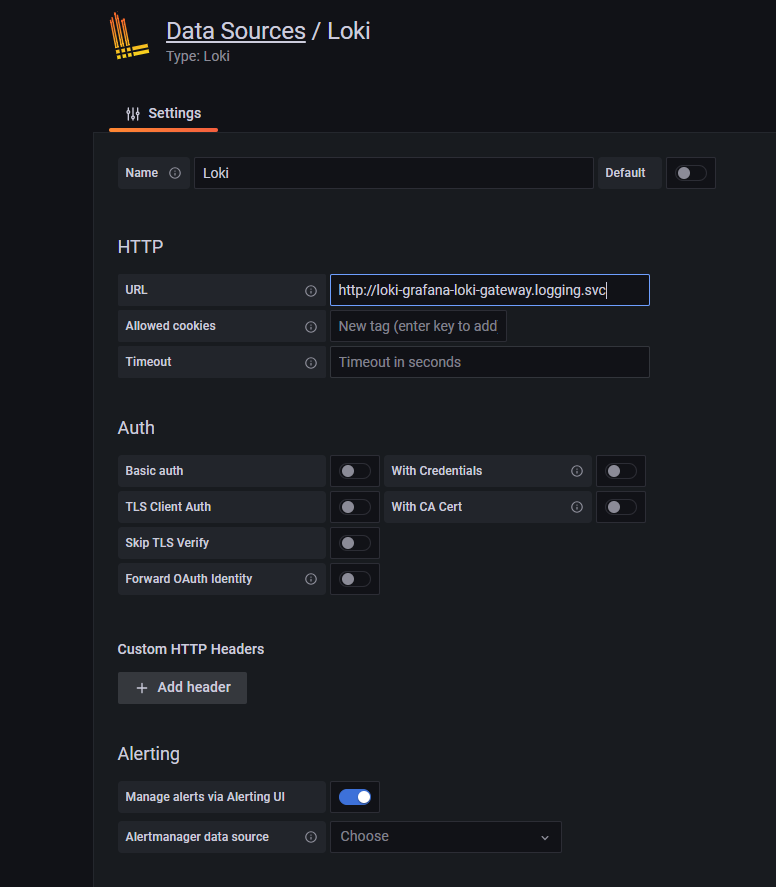
Task: Disable Manage alerts via Alerting UI
Action: [355, 797]
